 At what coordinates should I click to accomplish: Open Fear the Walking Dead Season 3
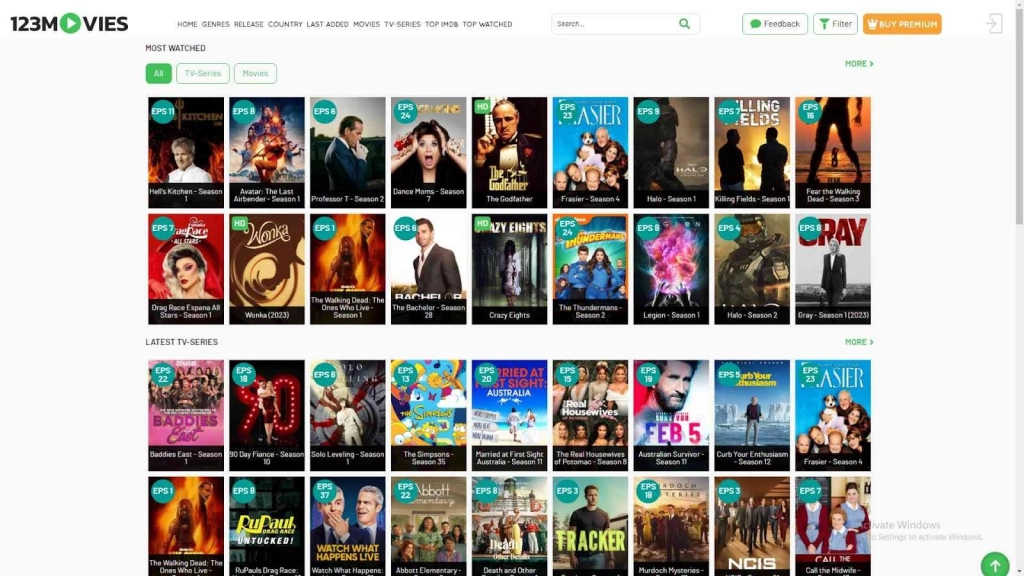pyautogui.click(x=833, y=152)
